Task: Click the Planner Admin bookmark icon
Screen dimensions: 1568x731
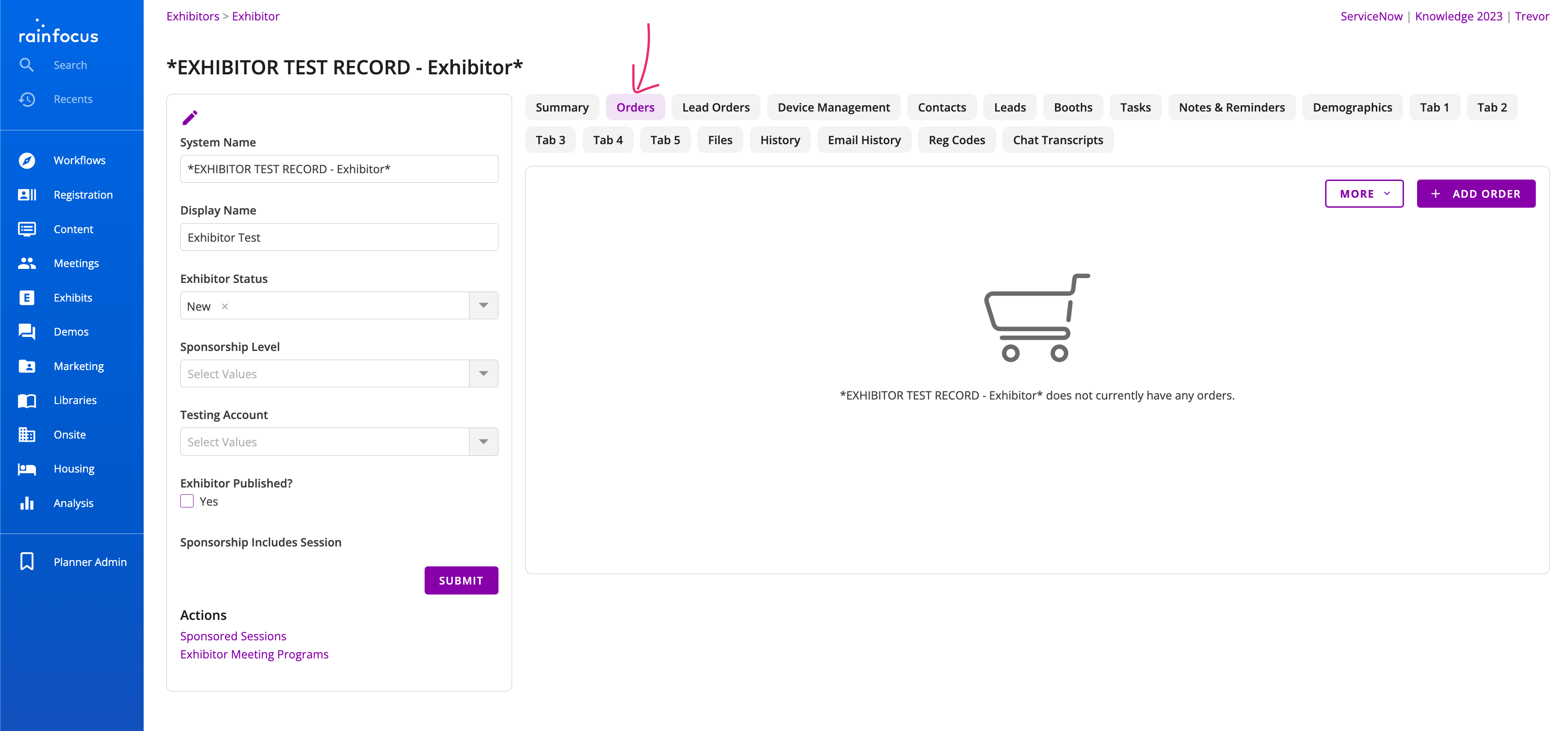Action: point(27,562)
